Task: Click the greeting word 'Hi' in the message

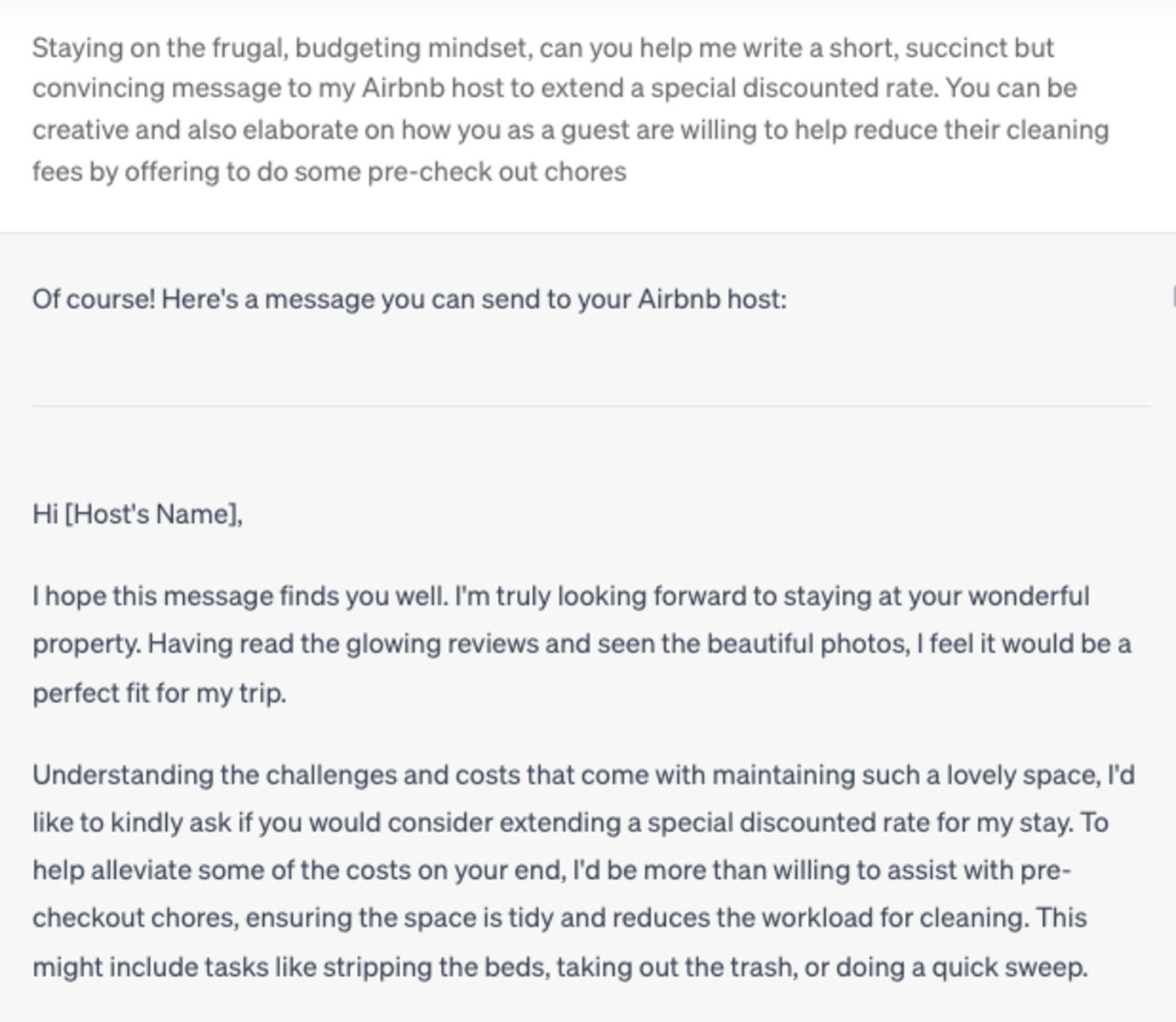Action: pyautogui.click(x=44, y=514)
